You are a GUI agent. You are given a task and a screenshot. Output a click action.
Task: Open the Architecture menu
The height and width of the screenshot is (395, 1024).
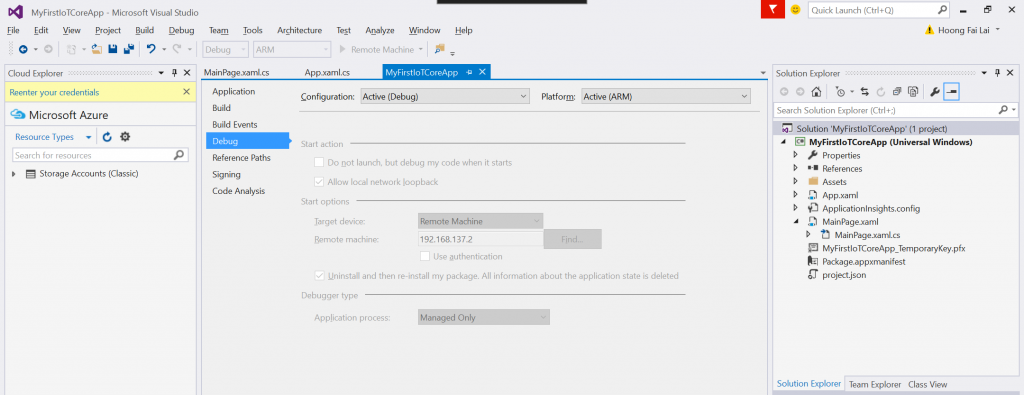(299, 30)
